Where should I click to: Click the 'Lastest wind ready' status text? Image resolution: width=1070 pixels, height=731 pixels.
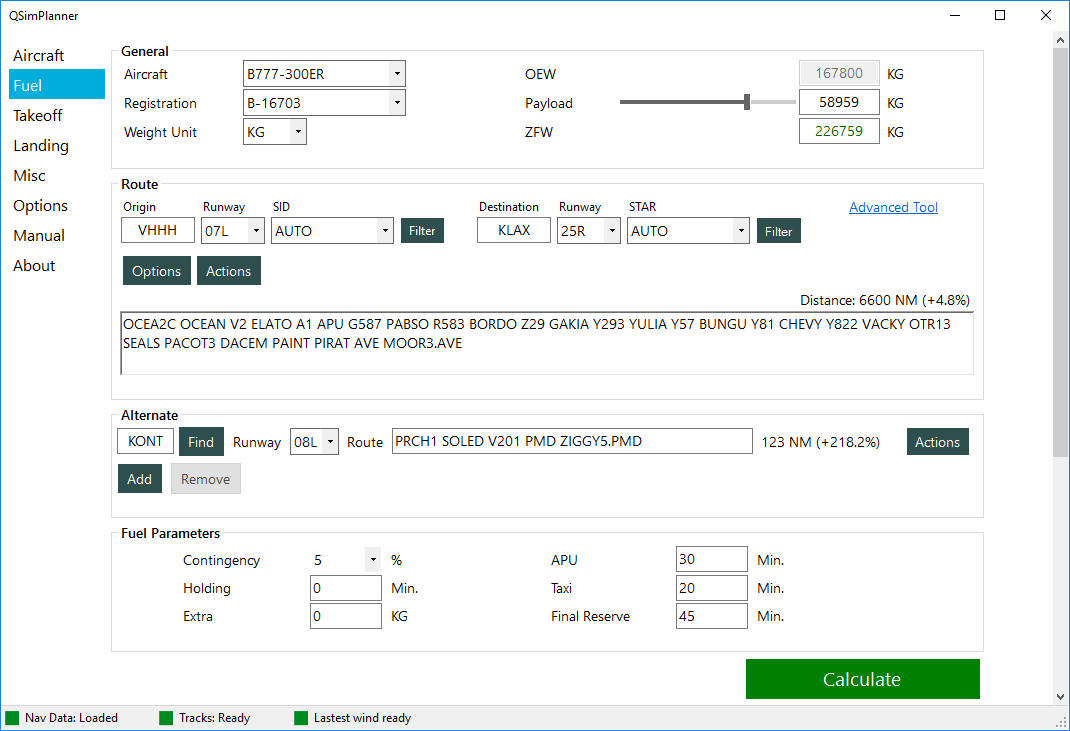[x=362, y=717]
